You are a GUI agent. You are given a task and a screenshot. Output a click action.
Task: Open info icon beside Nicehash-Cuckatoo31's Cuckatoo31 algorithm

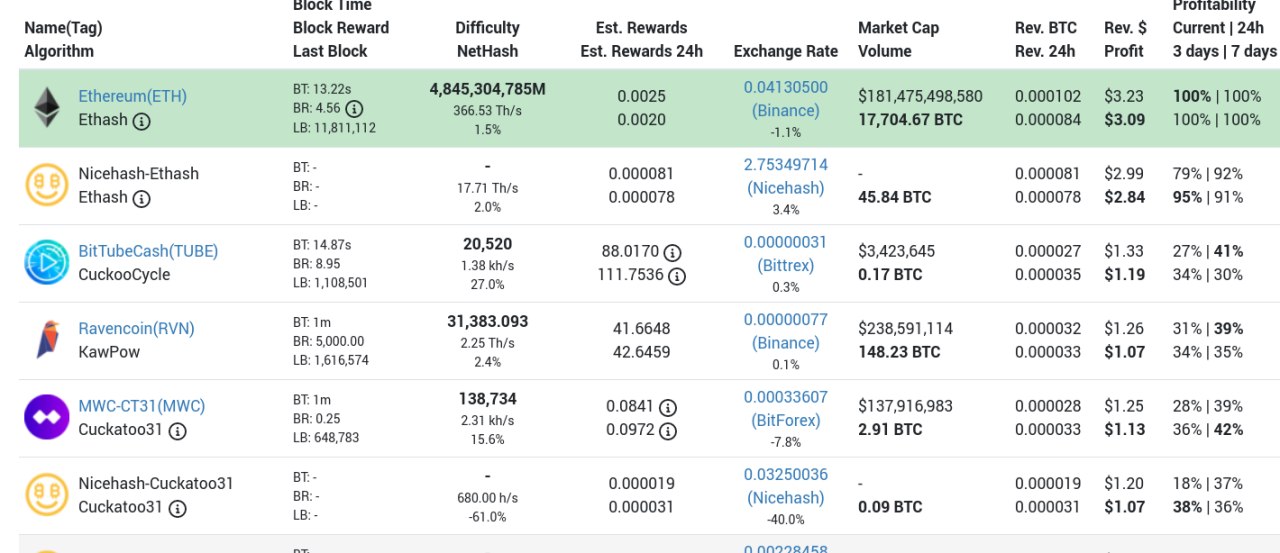click(x=177, y=508)
